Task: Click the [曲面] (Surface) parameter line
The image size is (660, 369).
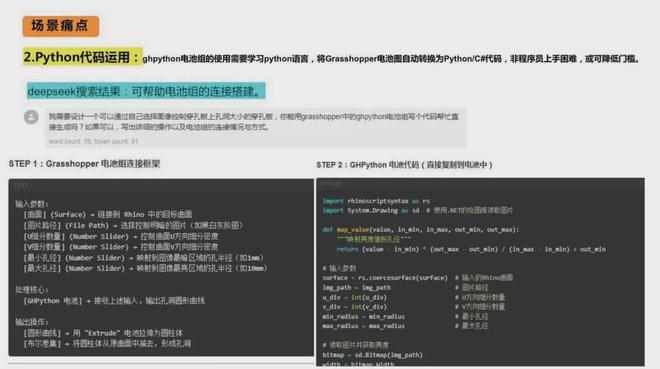Action: (108, 215)
